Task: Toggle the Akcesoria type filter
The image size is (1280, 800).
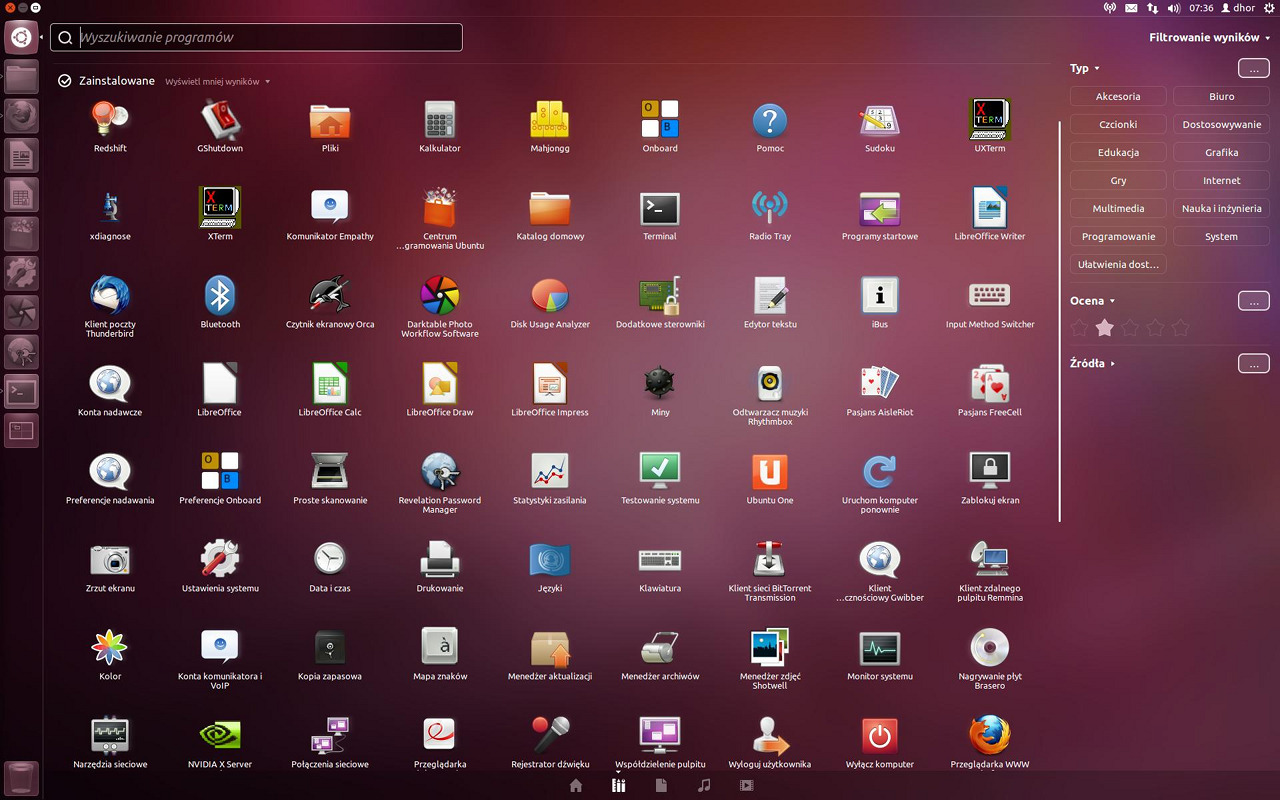Action: 1118,97
